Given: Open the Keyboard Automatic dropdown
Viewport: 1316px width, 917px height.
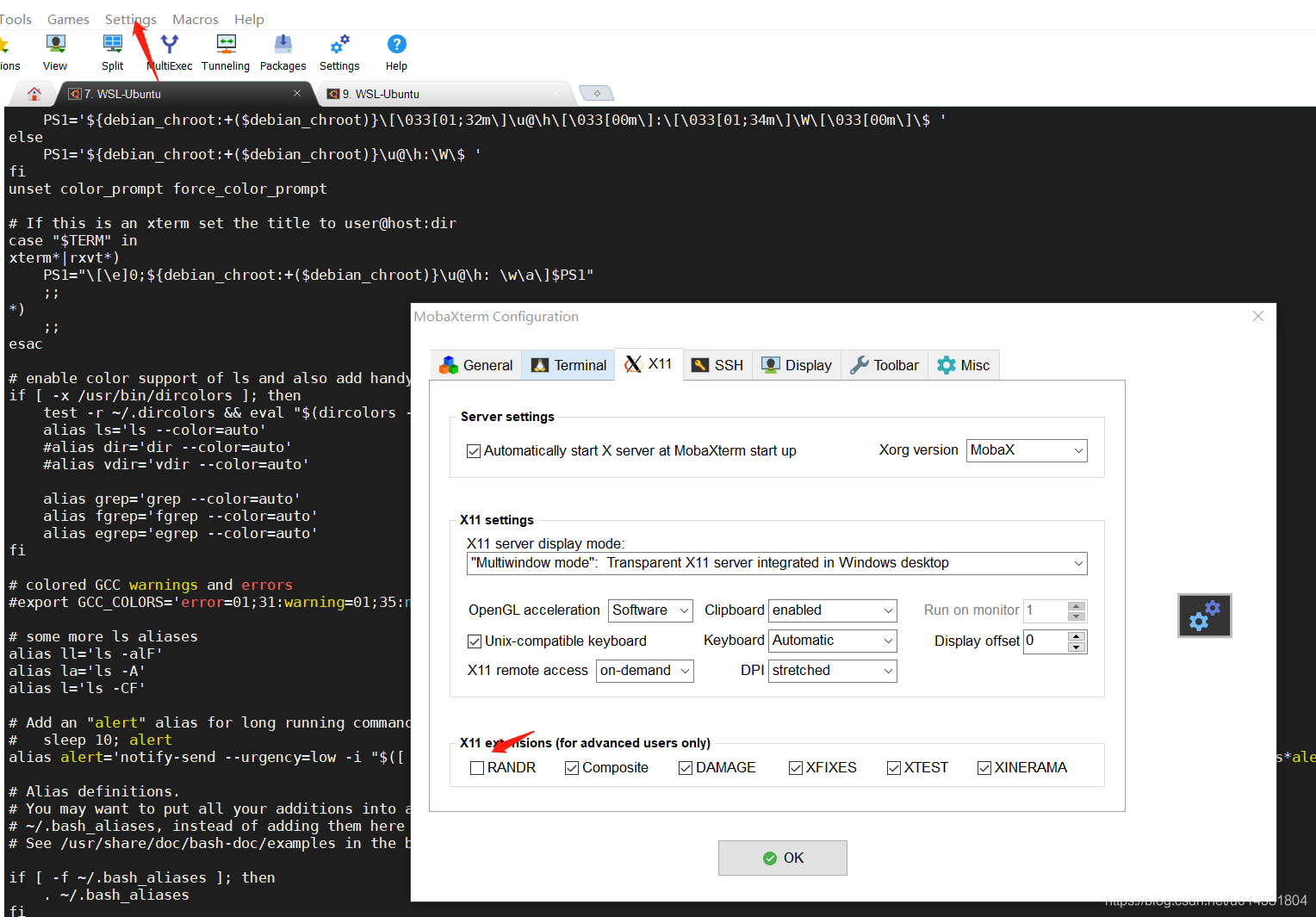Looking at the screenshot, I should pyautogui.click(x=832, y=641).
